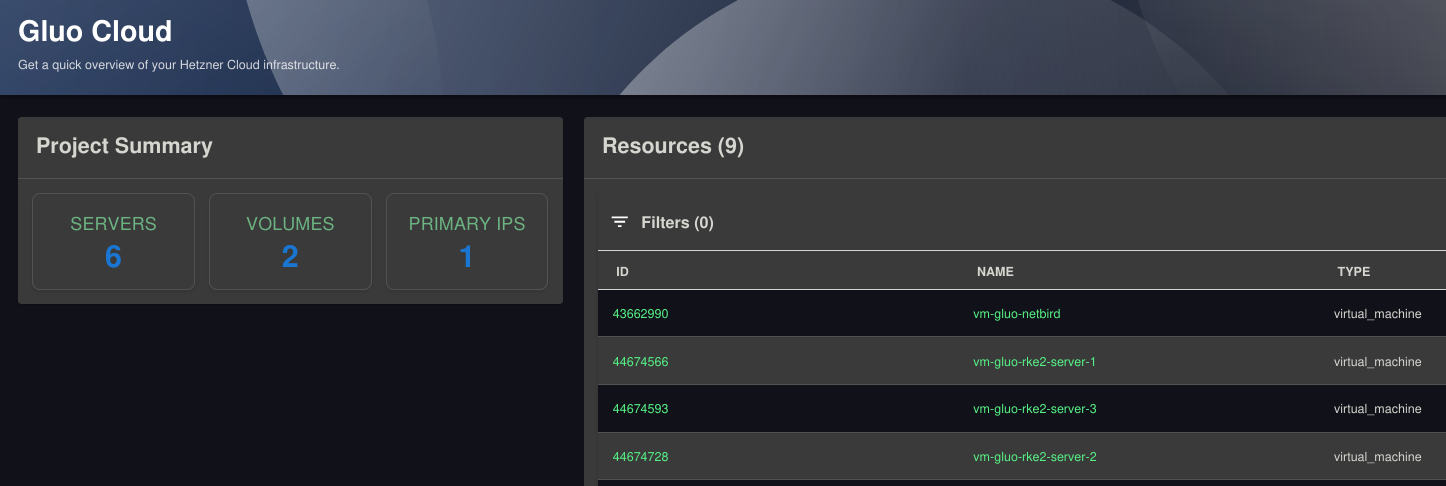Viewport: 1446px width, 486px height.
Task: Open the Primary IPs summary card
Action: click(467, 242)
